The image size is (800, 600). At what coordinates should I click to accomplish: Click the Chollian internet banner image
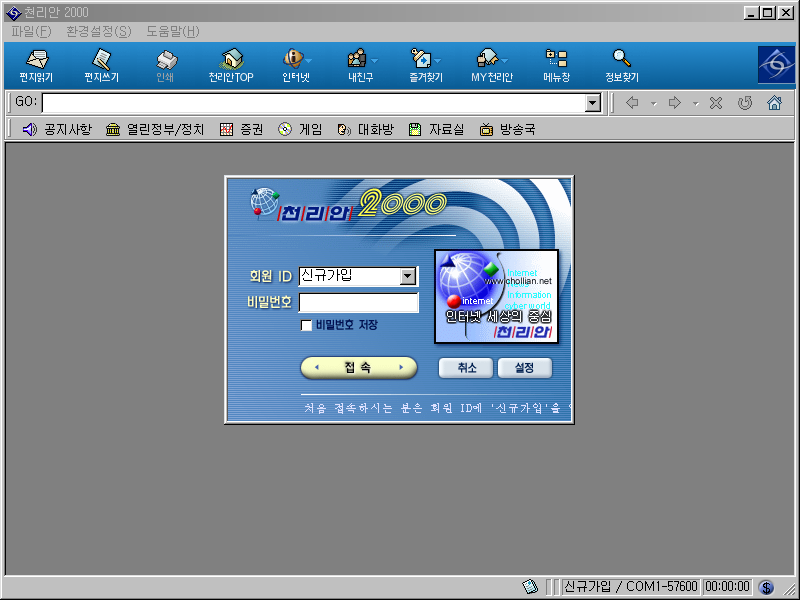pyautogui.click(x=496, y=296)
